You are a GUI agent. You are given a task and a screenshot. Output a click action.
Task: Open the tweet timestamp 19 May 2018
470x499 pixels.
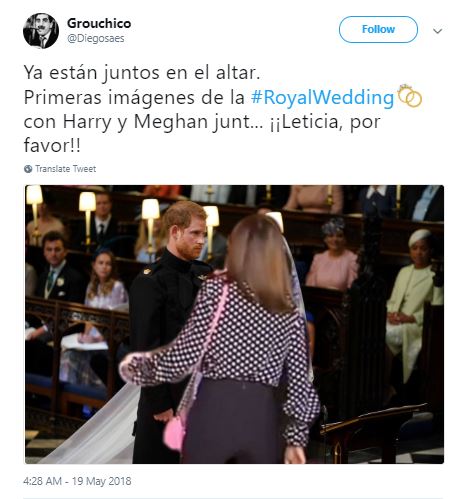click(x=77, y=481)
